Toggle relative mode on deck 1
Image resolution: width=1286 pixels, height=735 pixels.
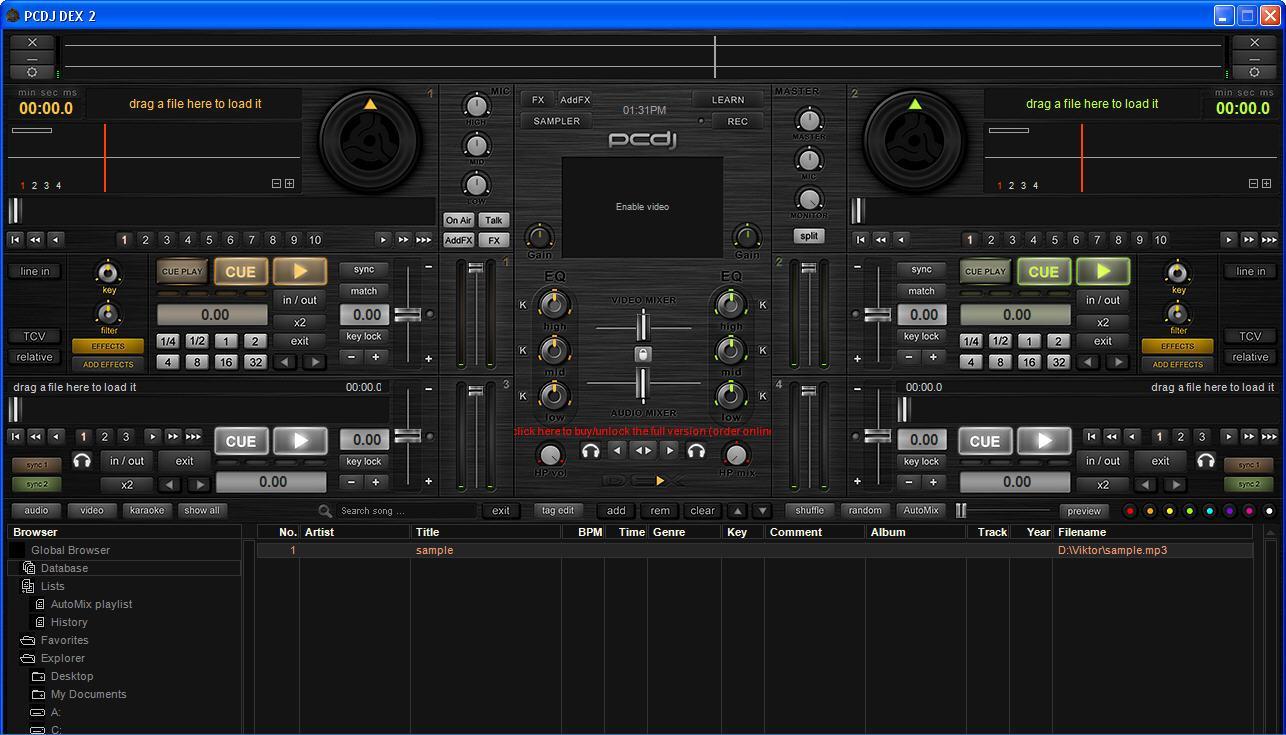[35, 357]
